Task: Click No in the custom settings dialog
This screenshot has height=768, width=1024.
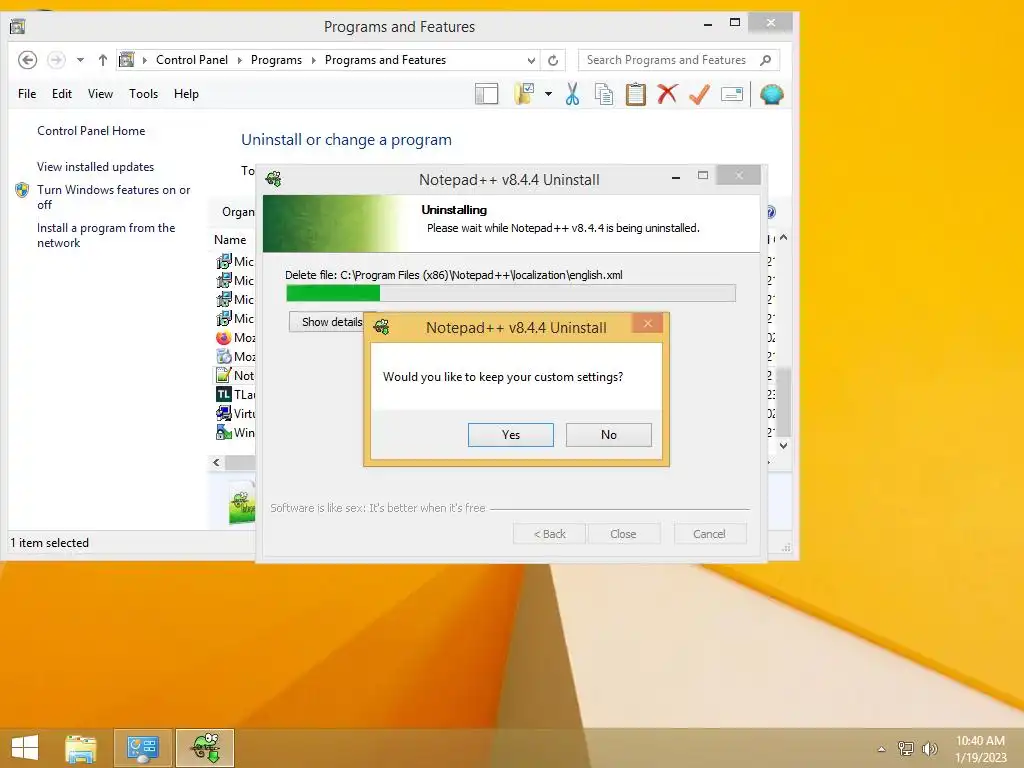Action: 609,435
